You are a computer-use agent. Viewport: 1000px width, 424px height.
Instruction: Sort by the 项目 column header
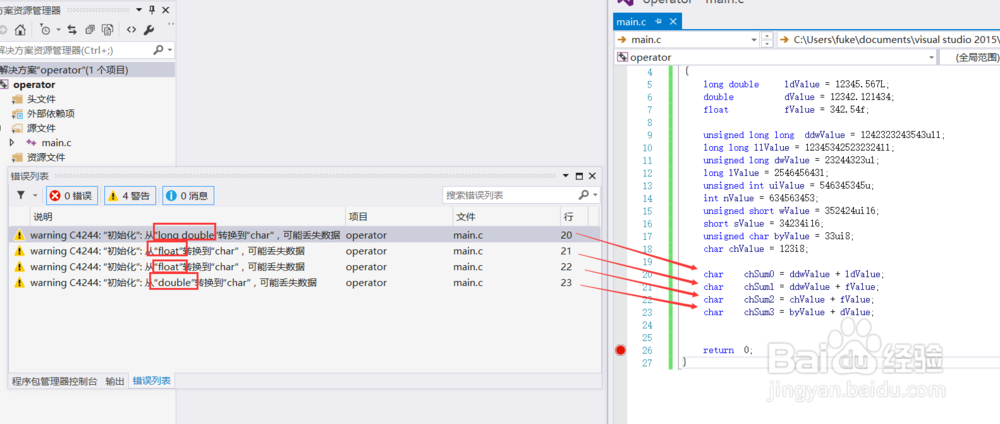(x=399, y=217)
